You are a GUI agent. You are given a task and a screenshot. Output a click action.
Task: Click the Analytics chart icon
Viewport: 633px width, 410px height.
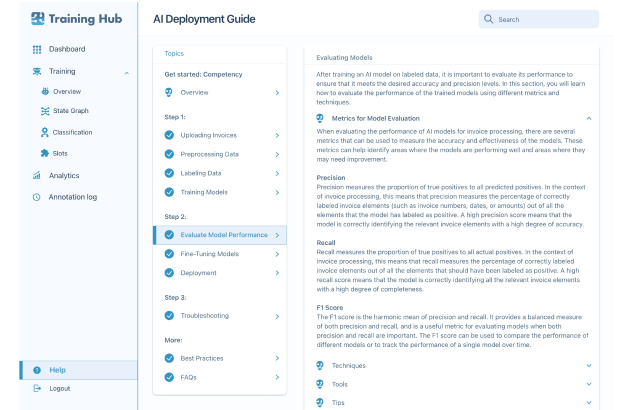37,176
